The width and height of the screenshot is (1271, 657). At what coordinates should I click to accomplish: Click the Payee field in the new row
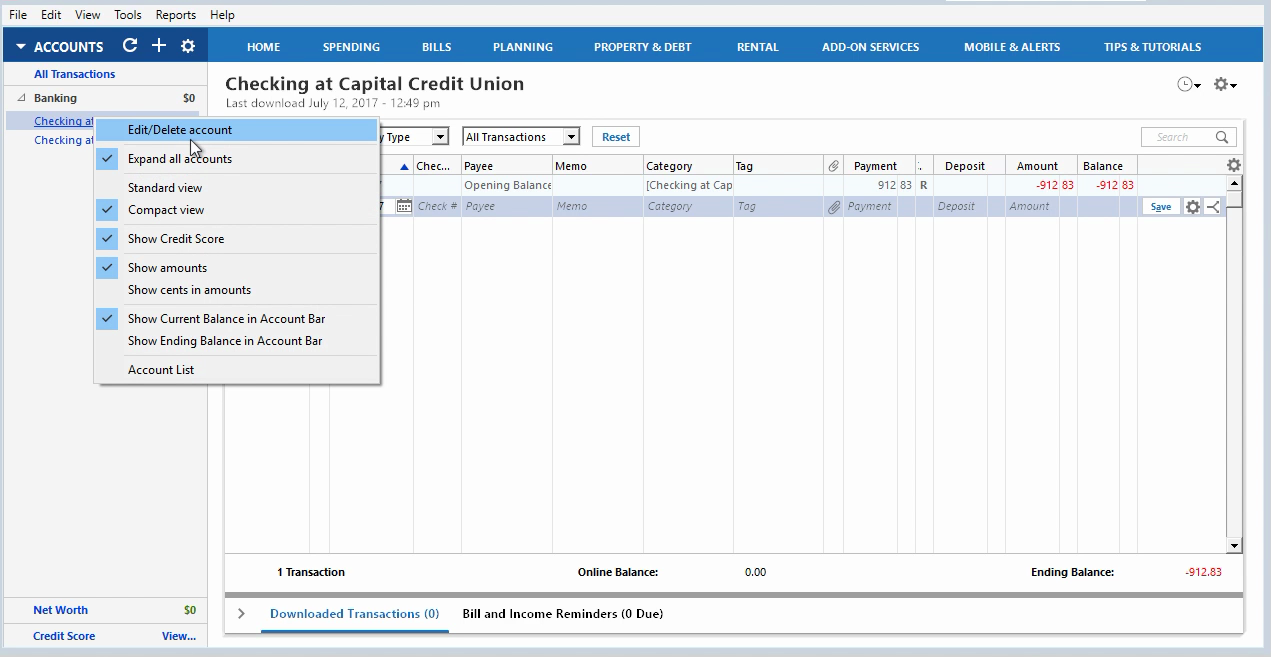[x=506, y=206]
